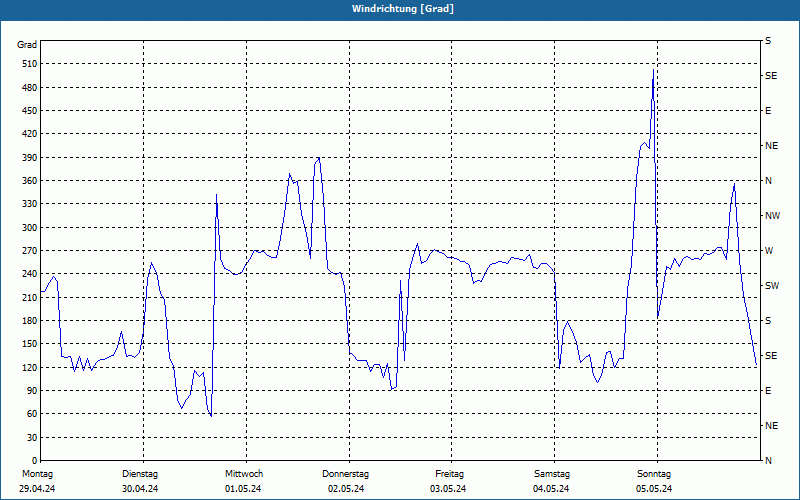Select the 120 degree axis label

(30, 367)
